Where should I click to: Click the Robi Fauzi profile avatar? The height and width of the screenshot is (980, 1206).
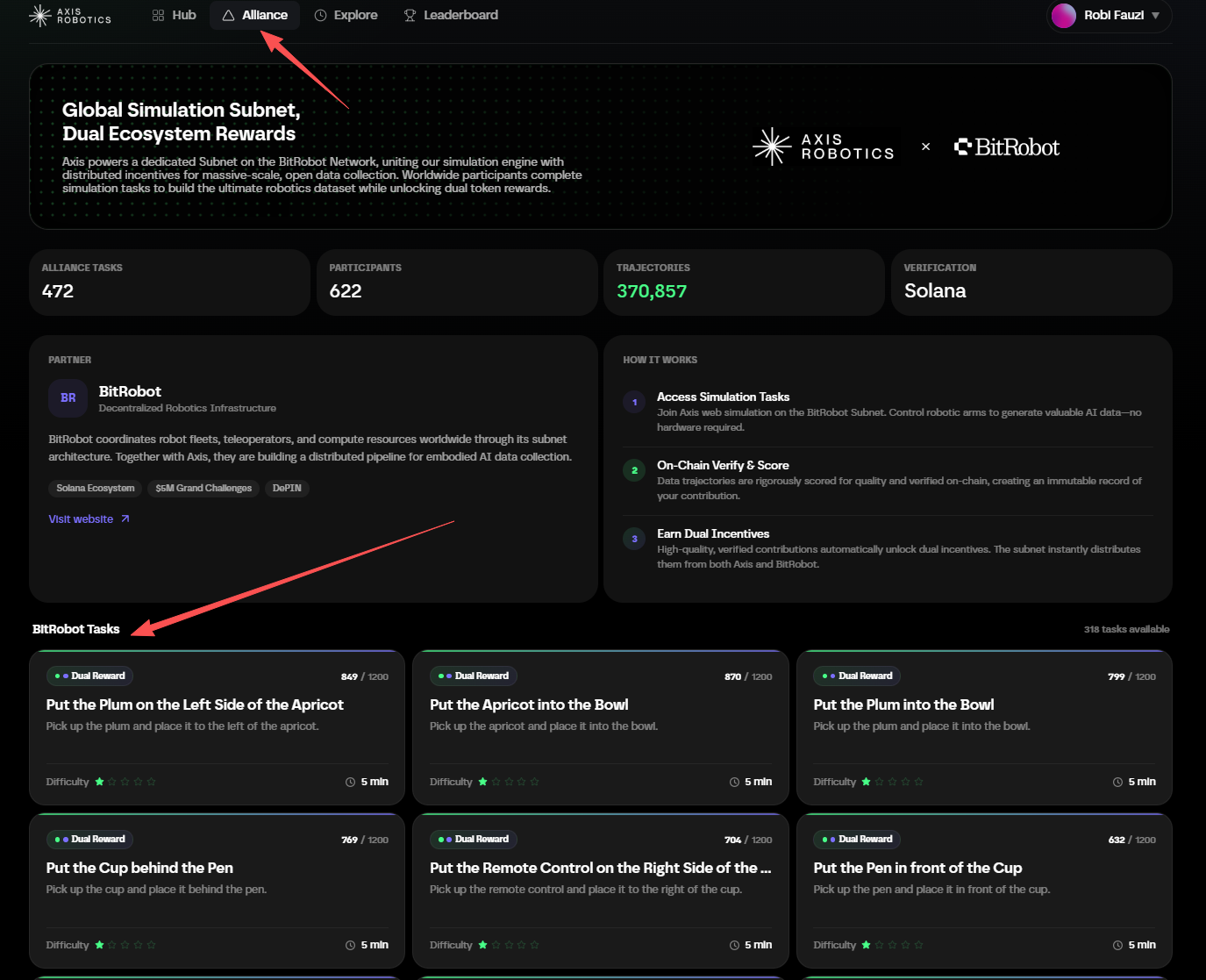coord(1064,15)
